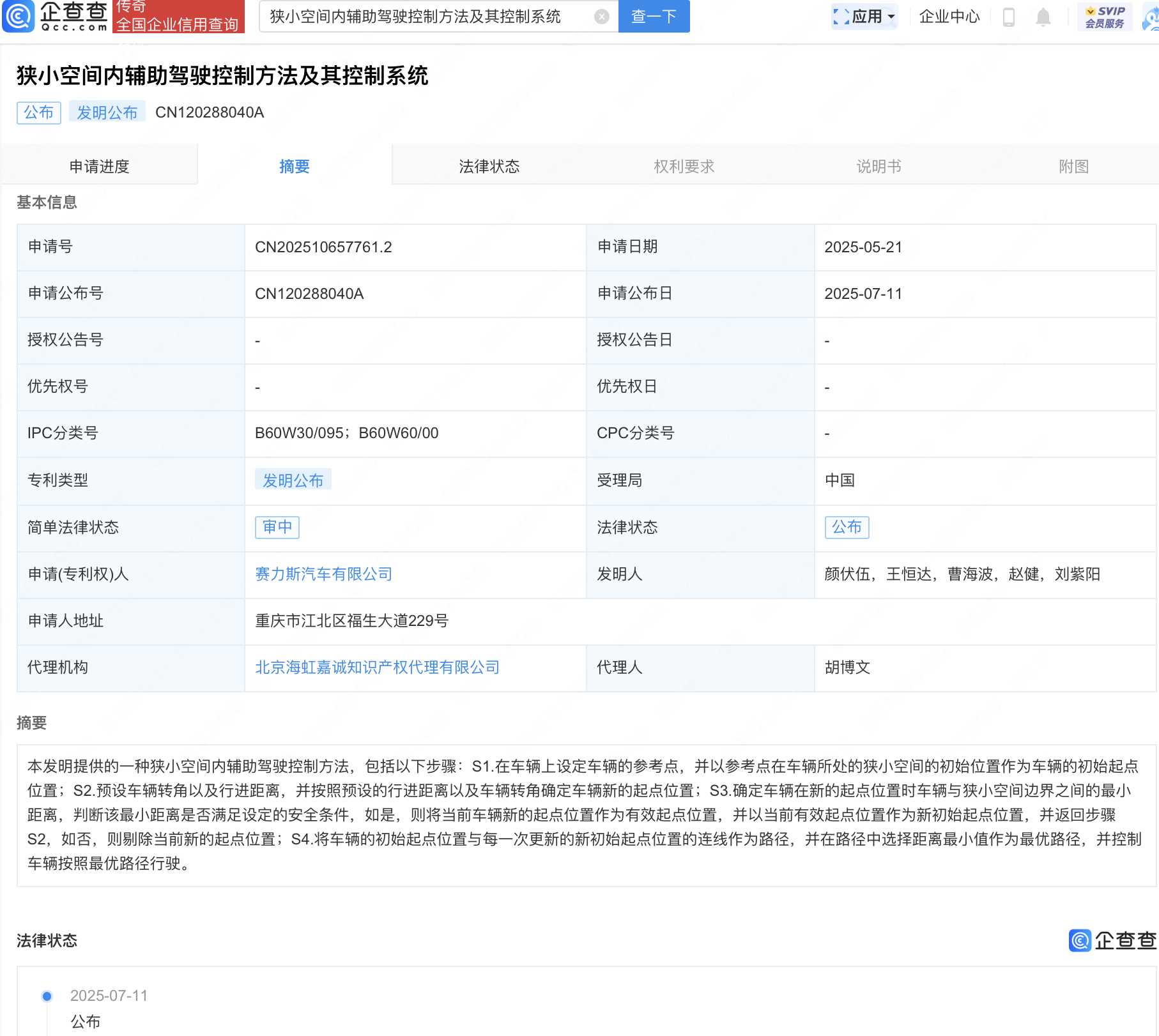Switch to the 申请进度 tab
The height and width of the screenshot is (1036, 1159).
(99, 166)
